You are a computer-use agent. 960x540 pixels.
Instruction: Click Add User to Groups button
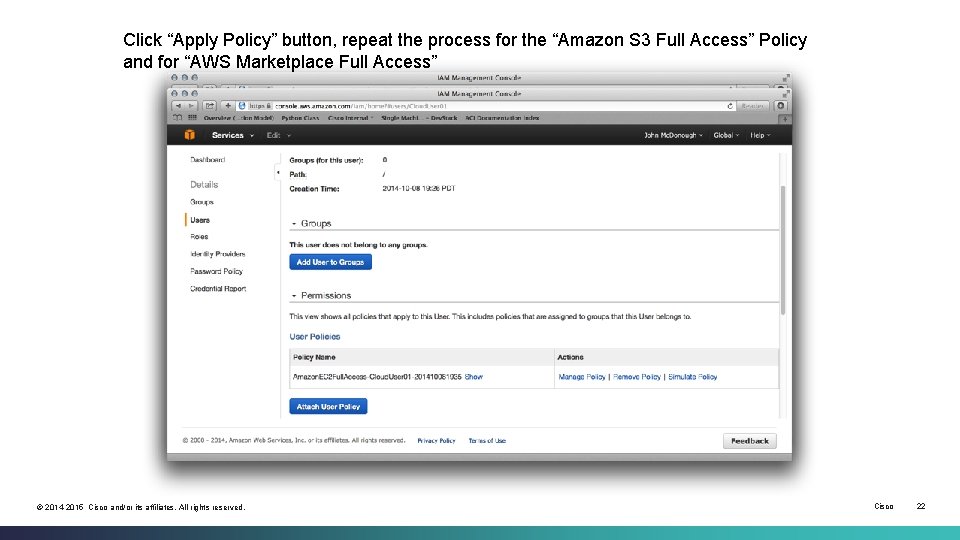click(x=331, y=262)
